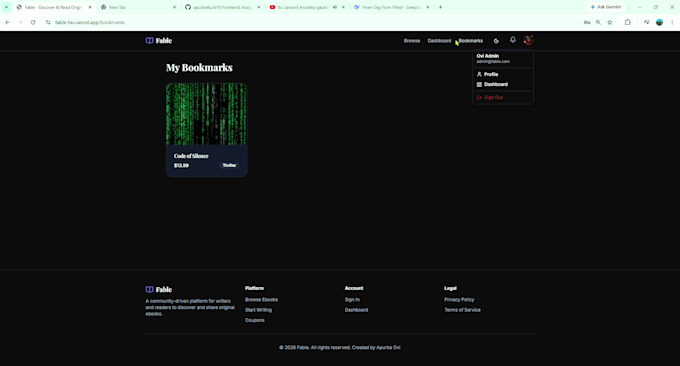
Task: Click Sign In footer link
Action: click(352, 300)
